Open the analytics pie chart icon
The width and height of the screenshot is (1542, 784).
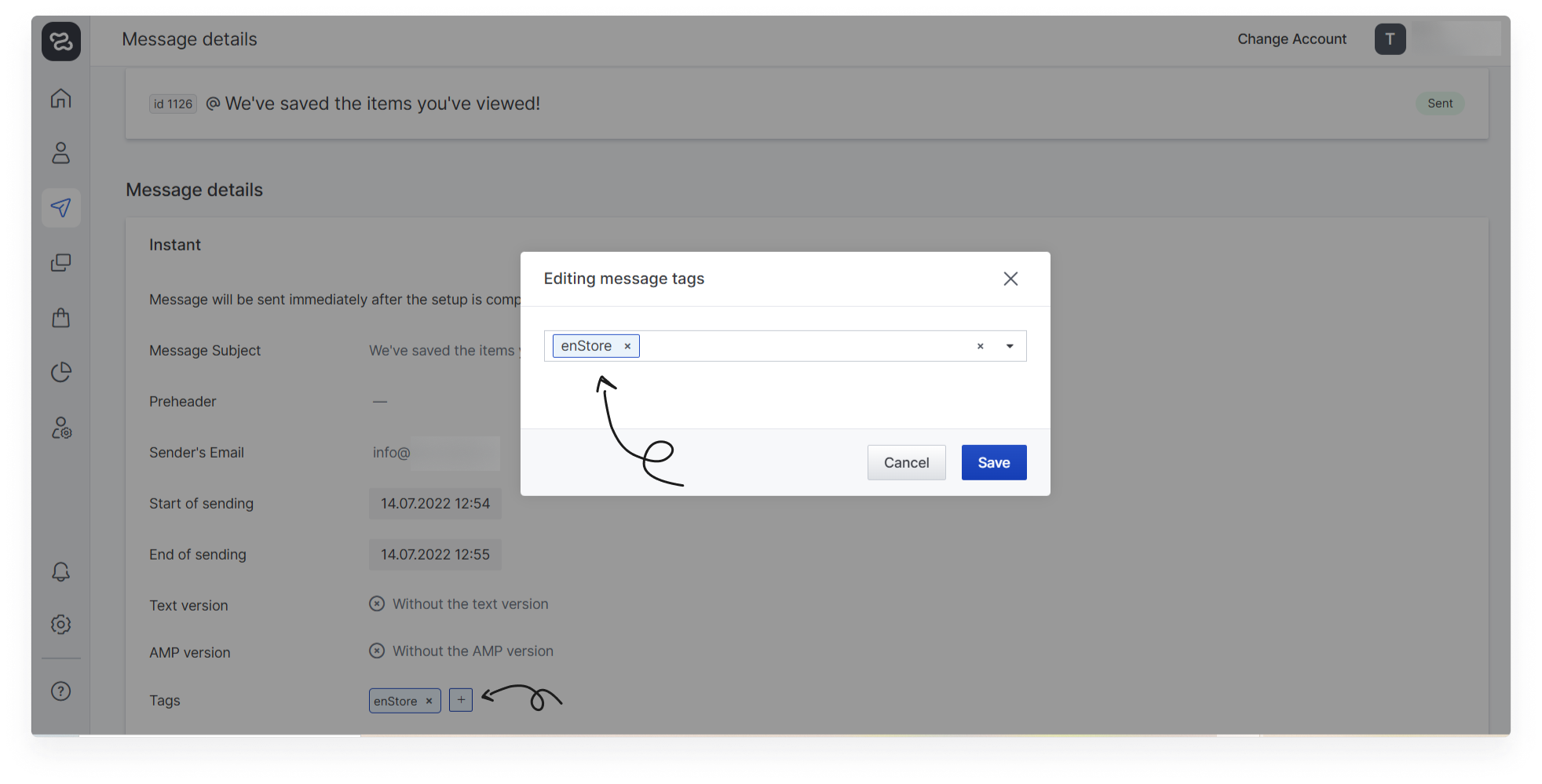click(x=61, y=372)
